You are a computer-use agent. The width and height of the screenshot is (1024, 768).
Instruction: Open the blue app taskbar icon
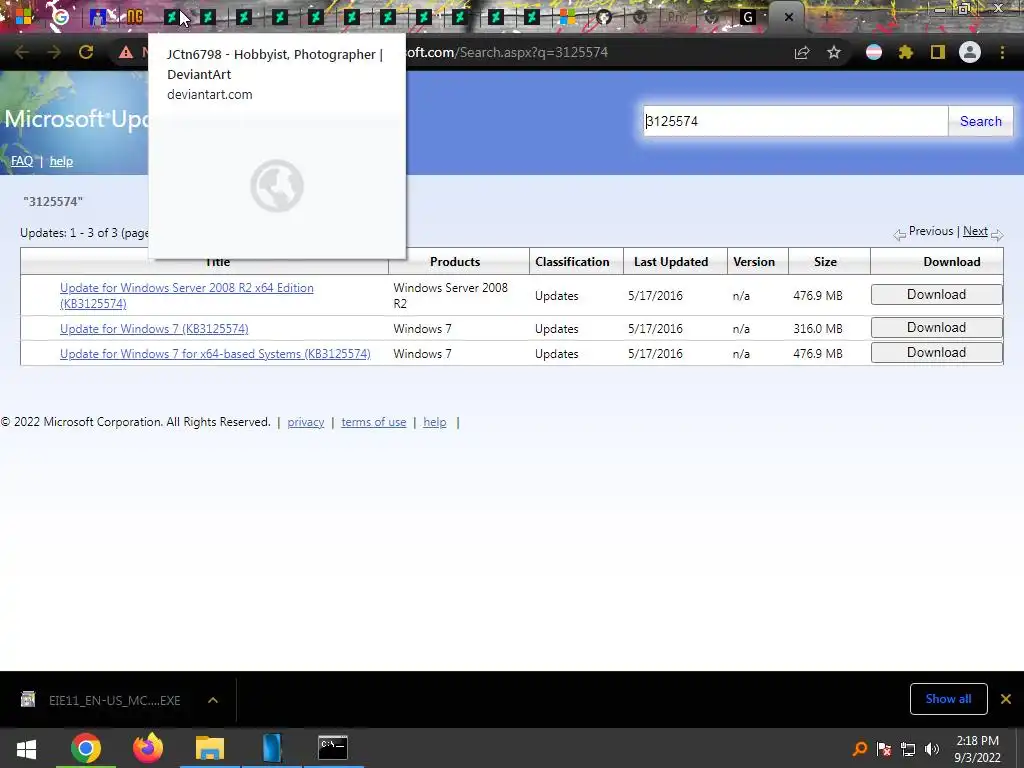272,748
